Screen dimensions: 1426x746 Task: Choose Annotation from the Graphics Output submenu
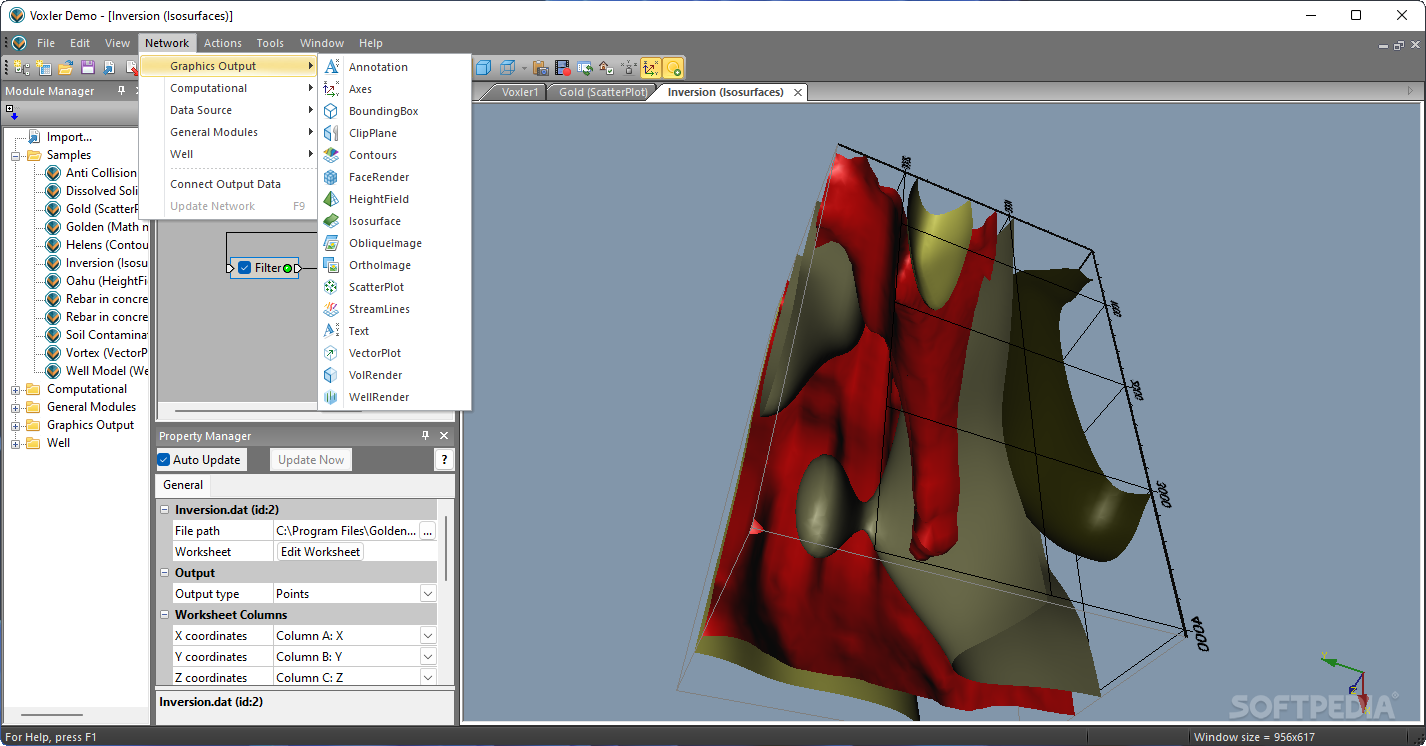click(394, 67)
